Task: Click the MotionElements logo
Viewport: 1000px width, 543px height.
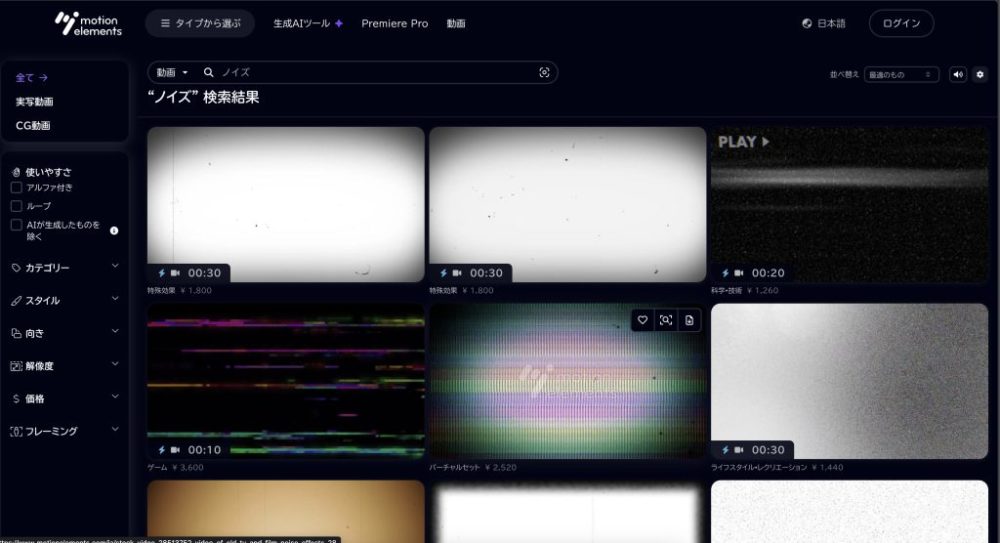Action: click(x=88, y=24)
